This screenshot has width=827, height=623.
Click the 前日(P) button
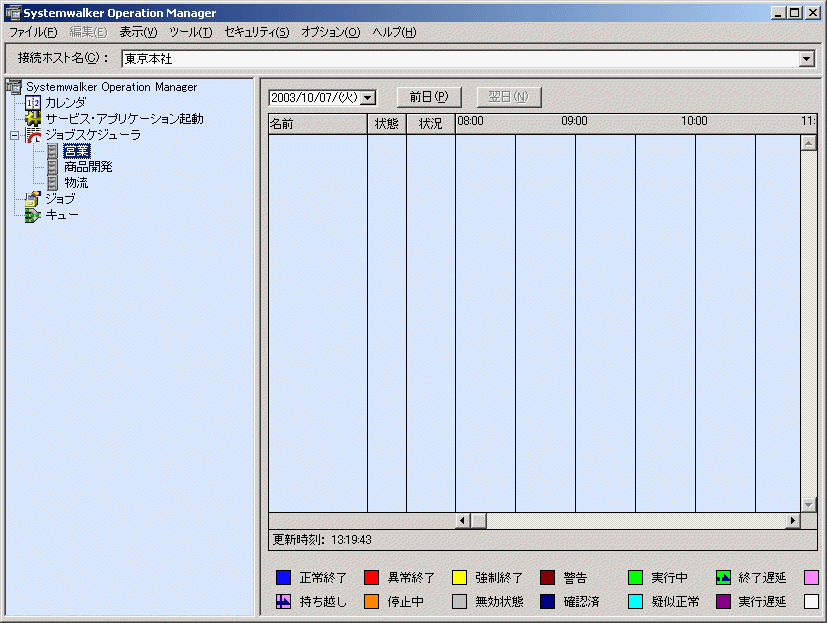[x=429, y=97]
